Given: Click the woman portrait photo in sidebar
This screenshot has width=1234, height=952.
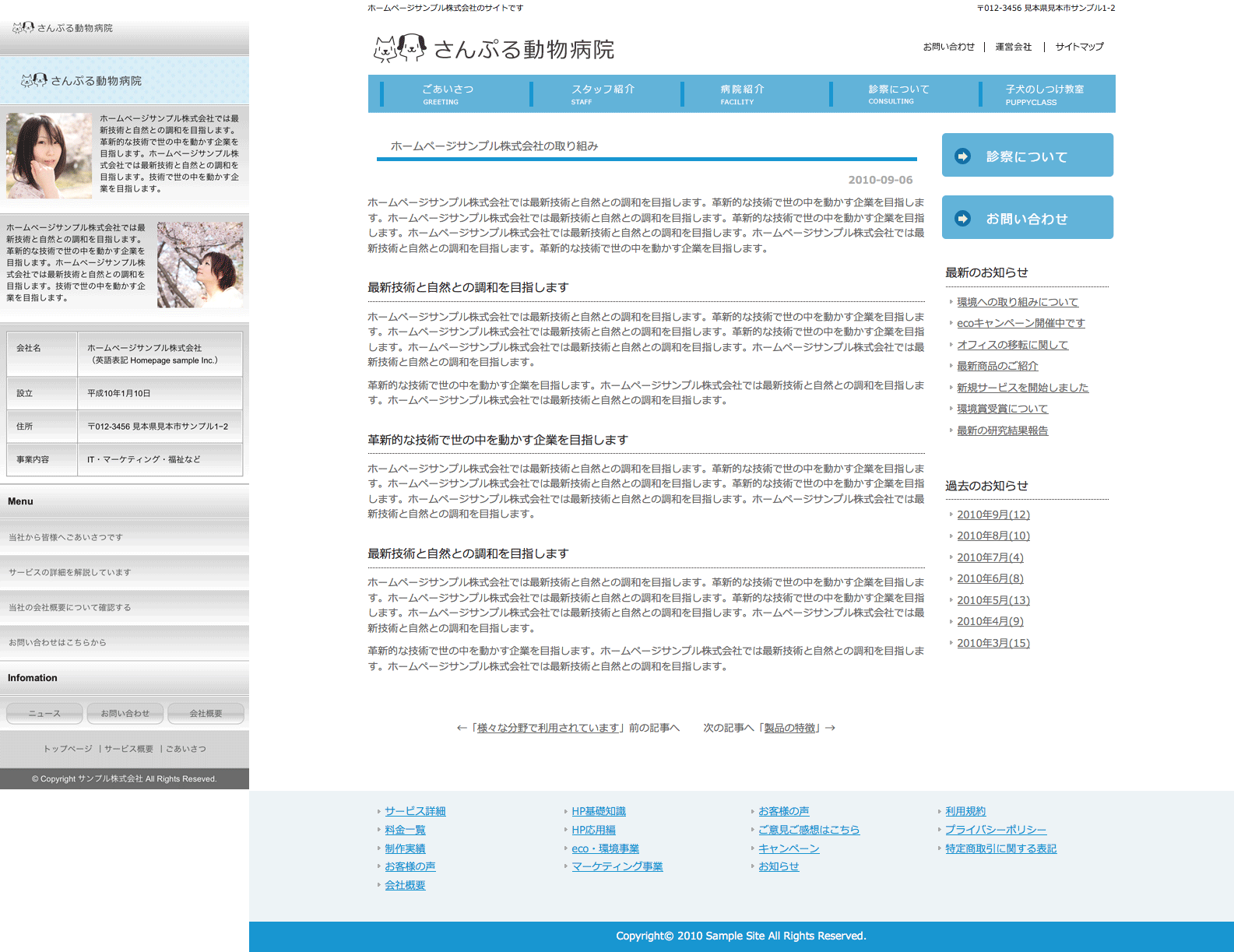Looking at the screenshot, I should 49,156.
